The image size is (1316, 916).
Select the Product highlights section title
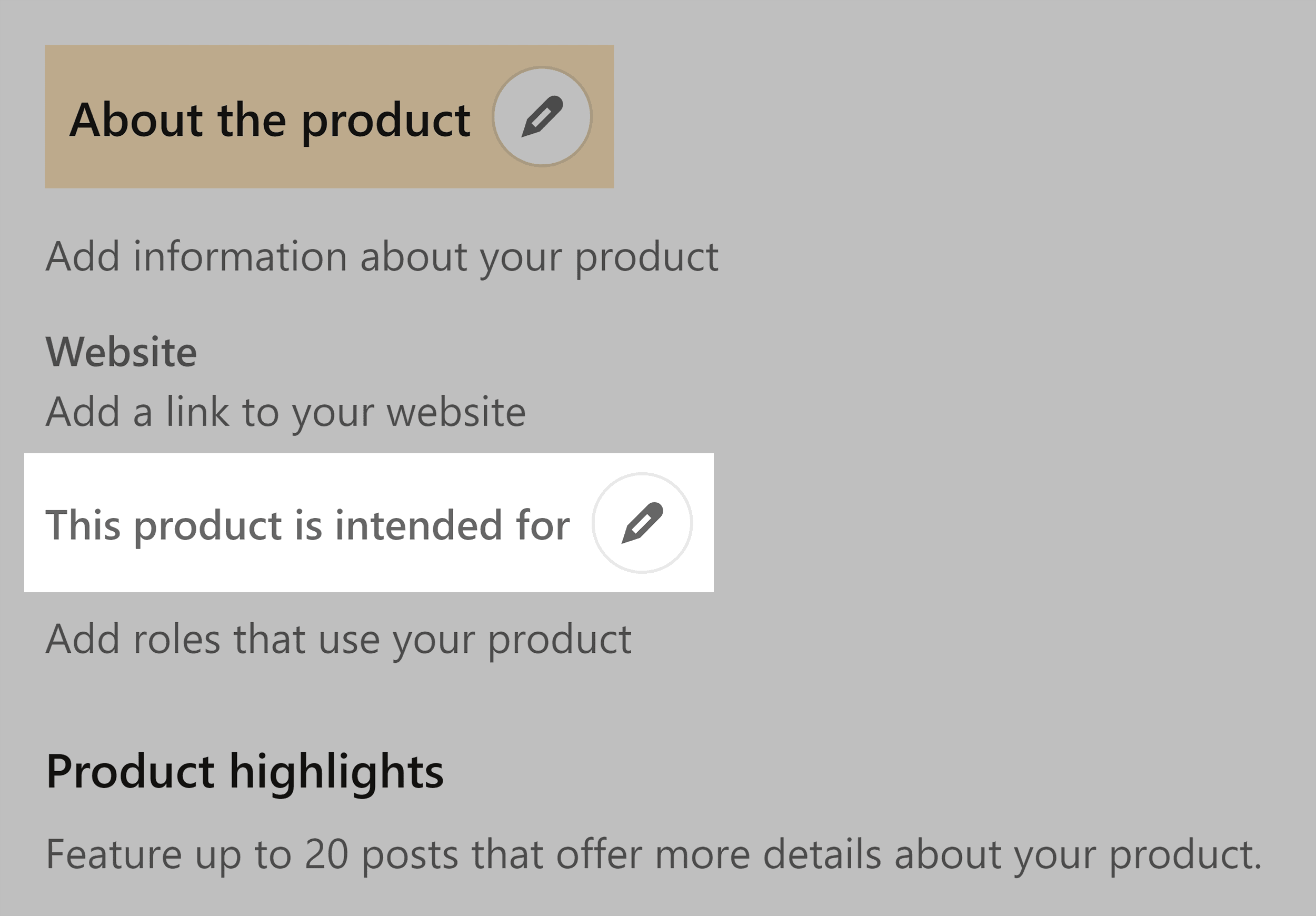(244, 772)
